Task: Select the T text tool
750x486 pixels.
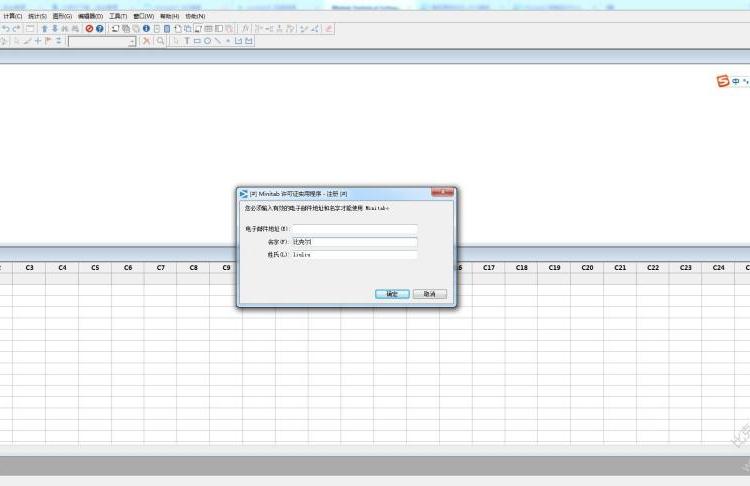Action: [x=187, y=41]
